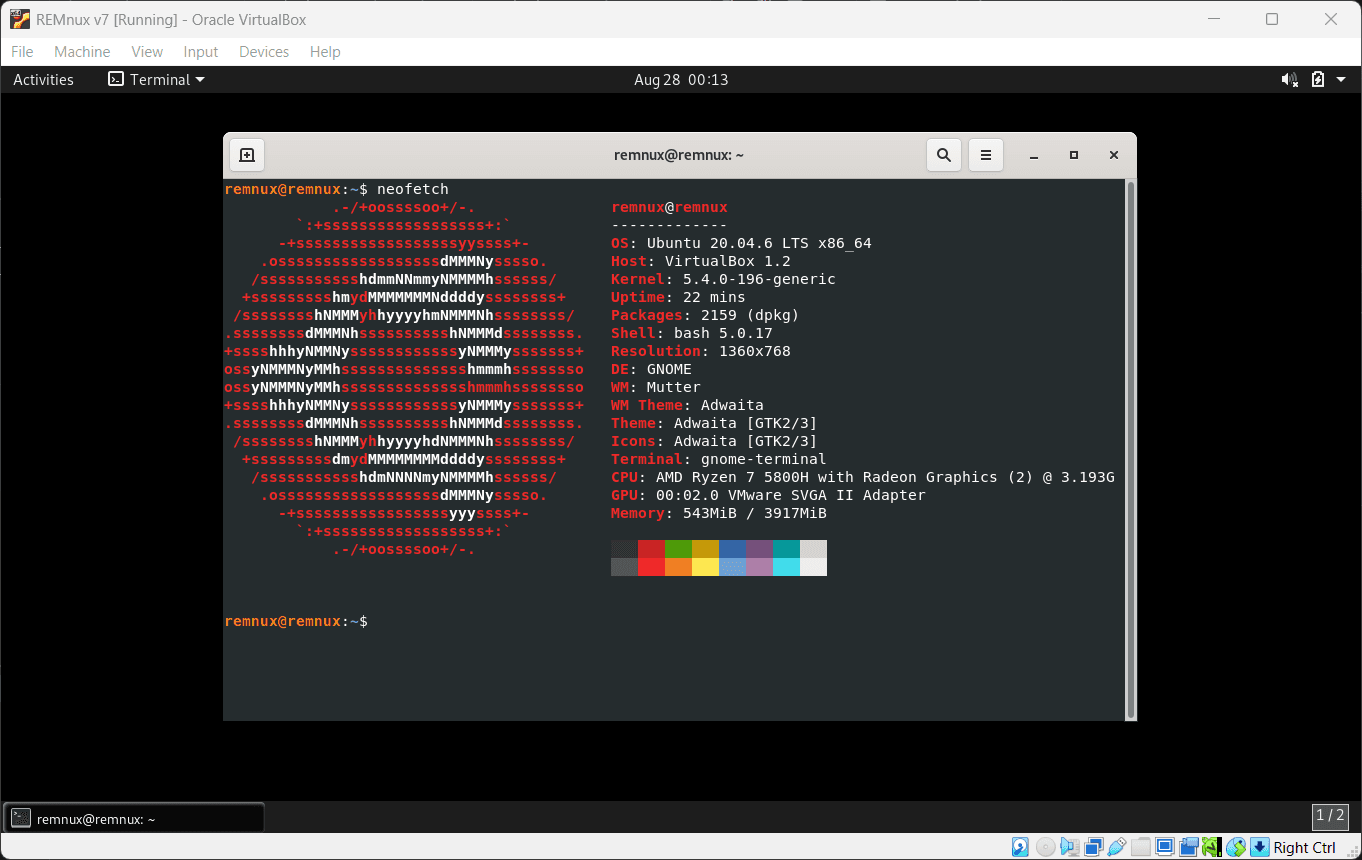Click the GPU: VMware SVGA II Adapter line

point(768,495)
